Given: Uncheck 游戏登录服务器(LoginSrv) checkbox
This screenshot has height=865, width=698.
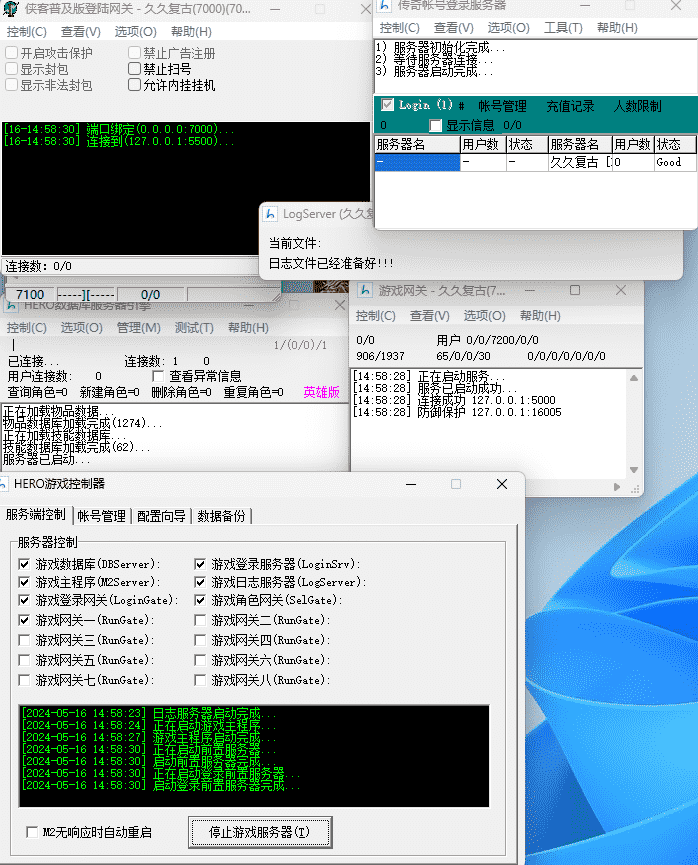Looking at the screenshot, I should click(200, 564).
